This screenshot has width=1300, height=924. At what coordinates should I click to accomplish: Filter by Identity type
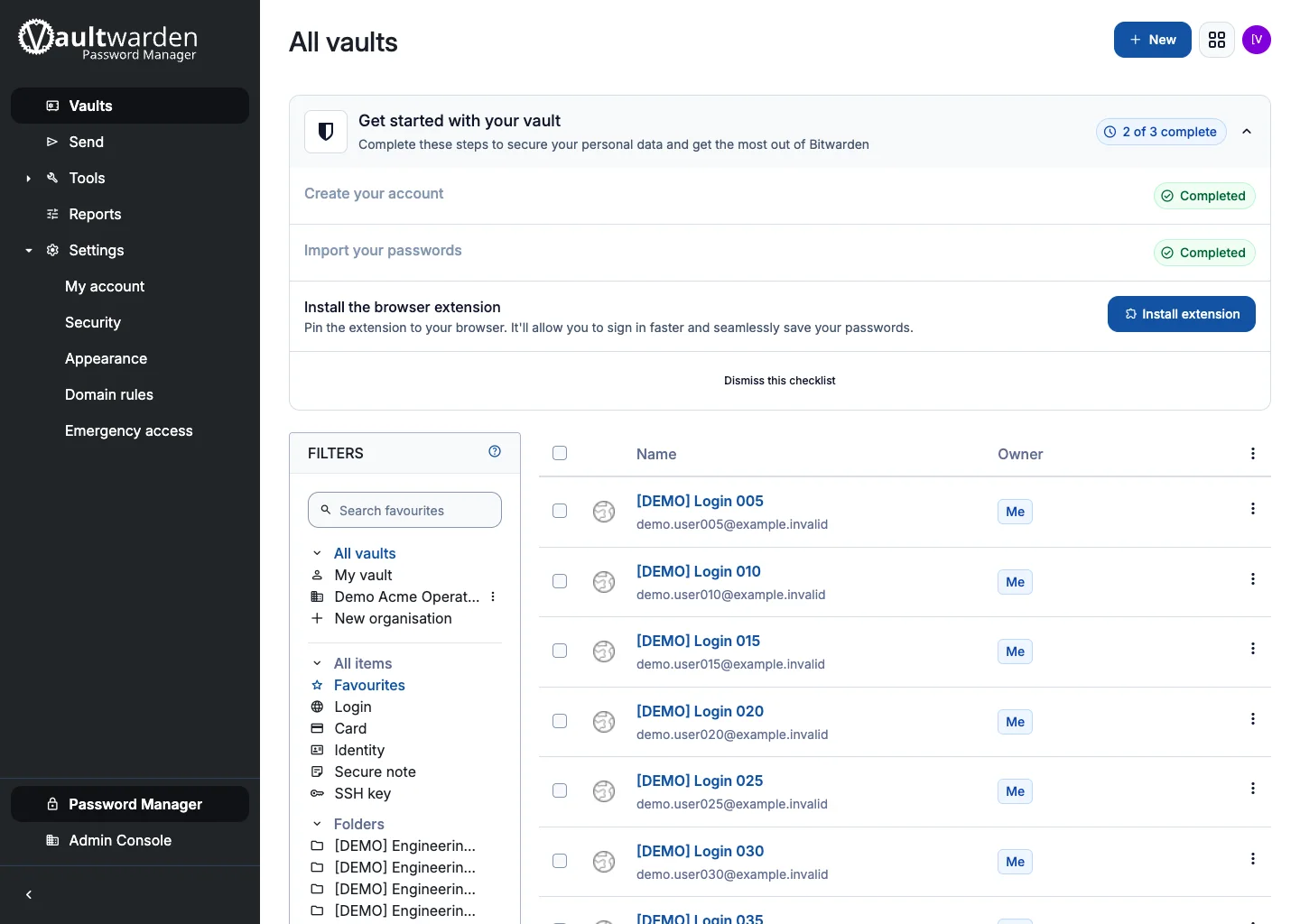coord(358,750)
